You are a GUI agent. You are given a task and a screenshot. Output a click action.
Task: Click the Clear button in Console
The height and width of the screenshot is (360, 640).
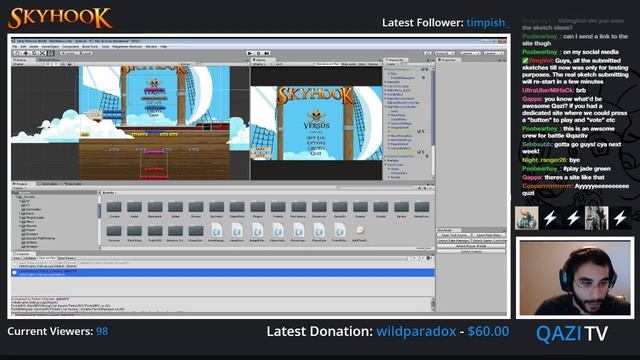[x=17, y=258]
